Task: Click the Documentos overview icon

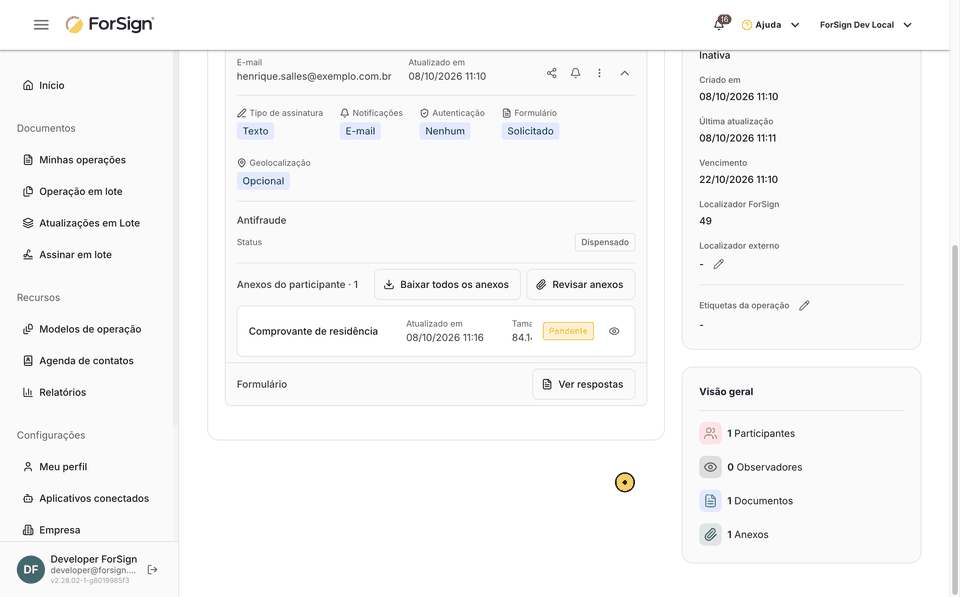Action: click(x=710, y=501)
